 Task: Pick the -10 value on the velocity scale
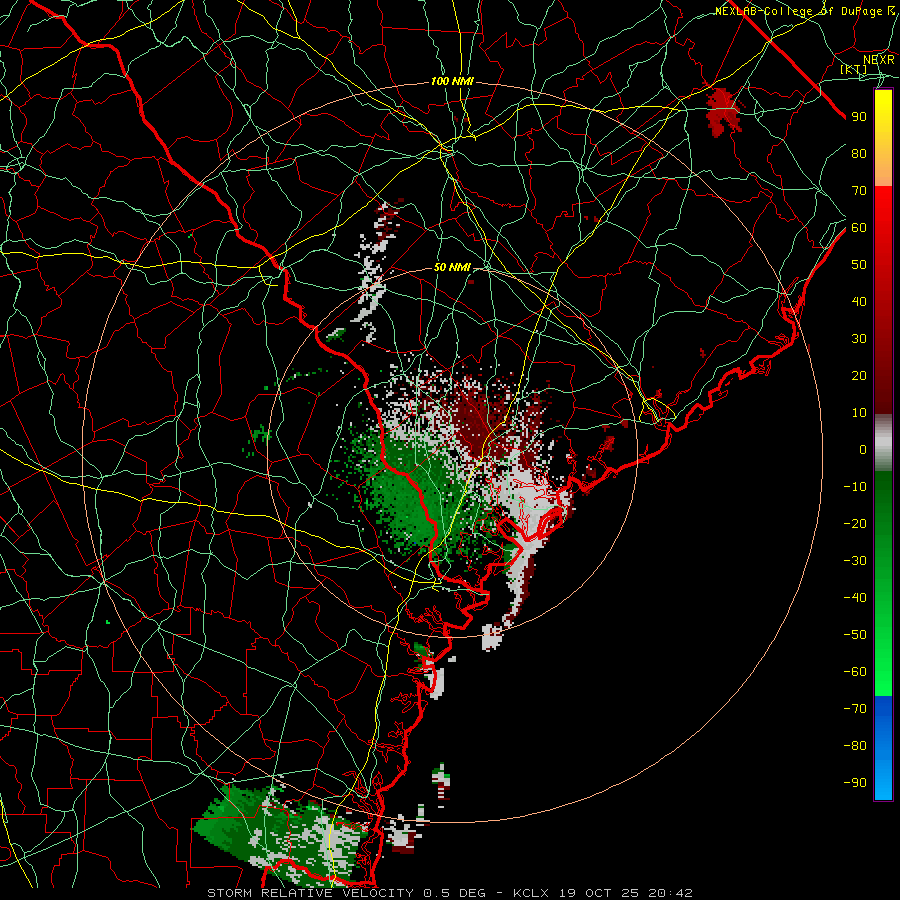pos(855,487)
